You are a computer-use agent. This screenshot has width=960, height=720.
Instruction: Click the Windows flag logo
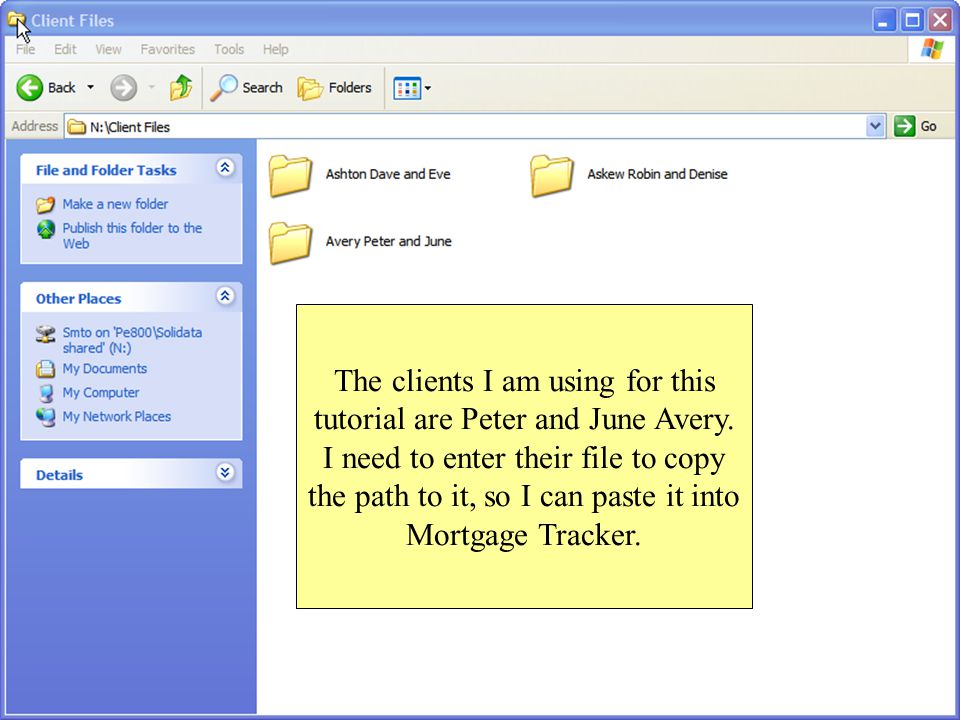[932, 49]
